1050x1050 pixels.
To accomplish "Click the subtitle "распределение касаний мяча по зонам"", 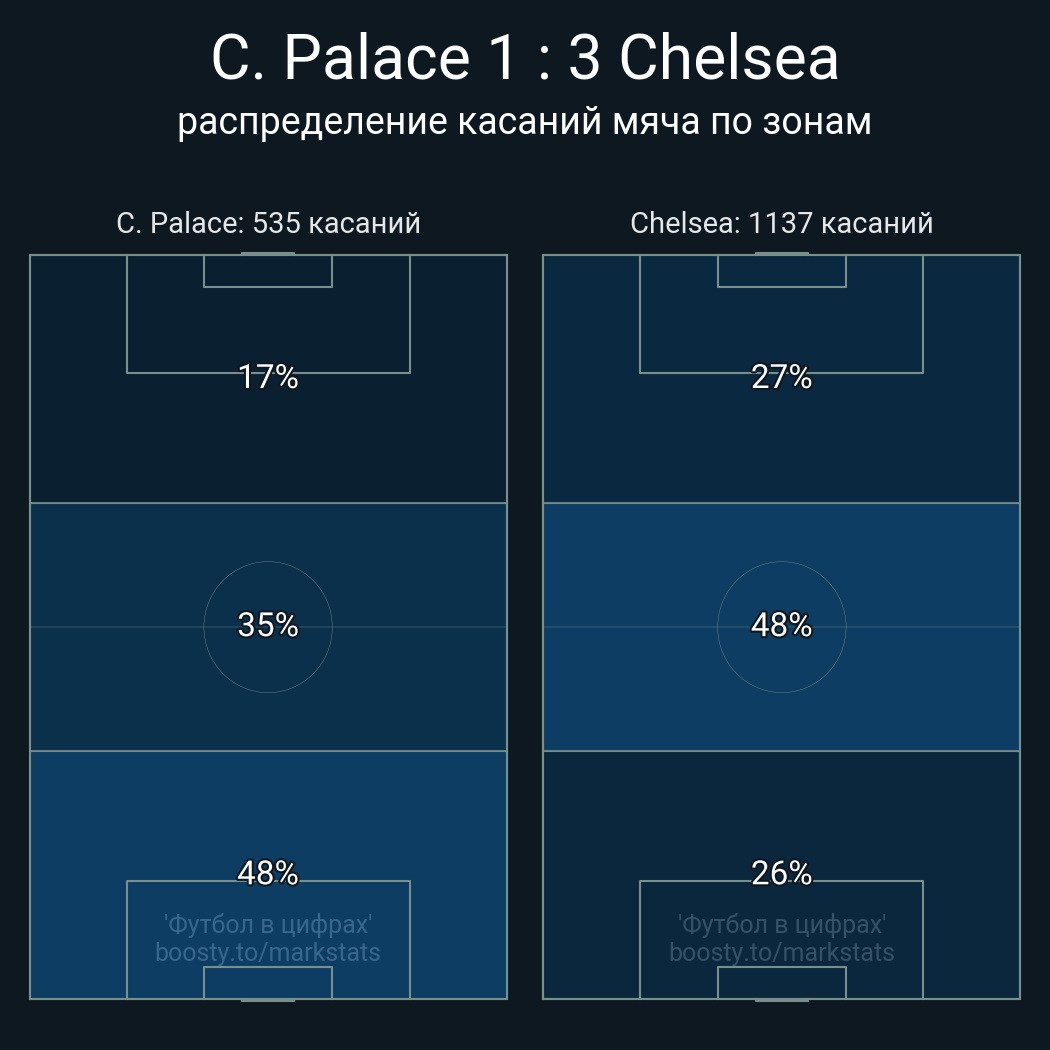I will pos(525,122).
